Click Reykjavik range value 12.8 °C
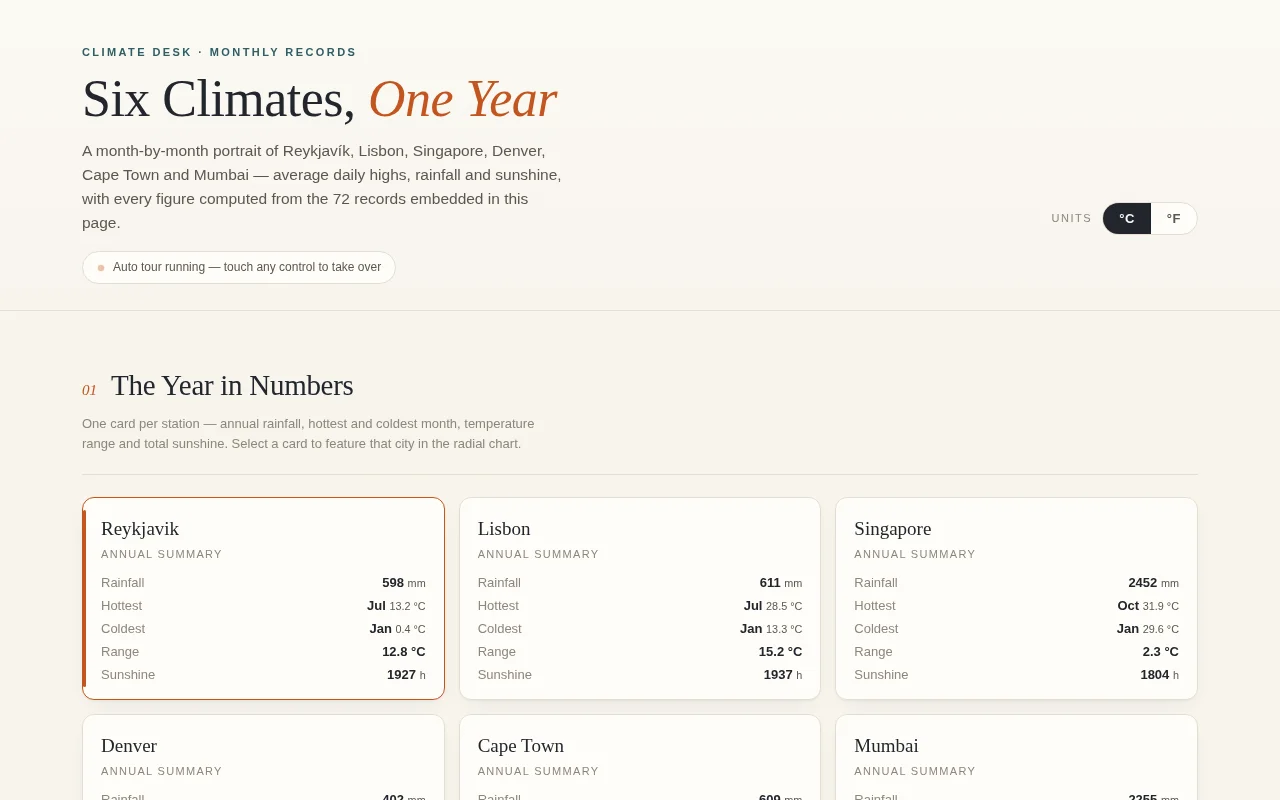Screen dimensions: 1280x800 [x=404, y=652]
